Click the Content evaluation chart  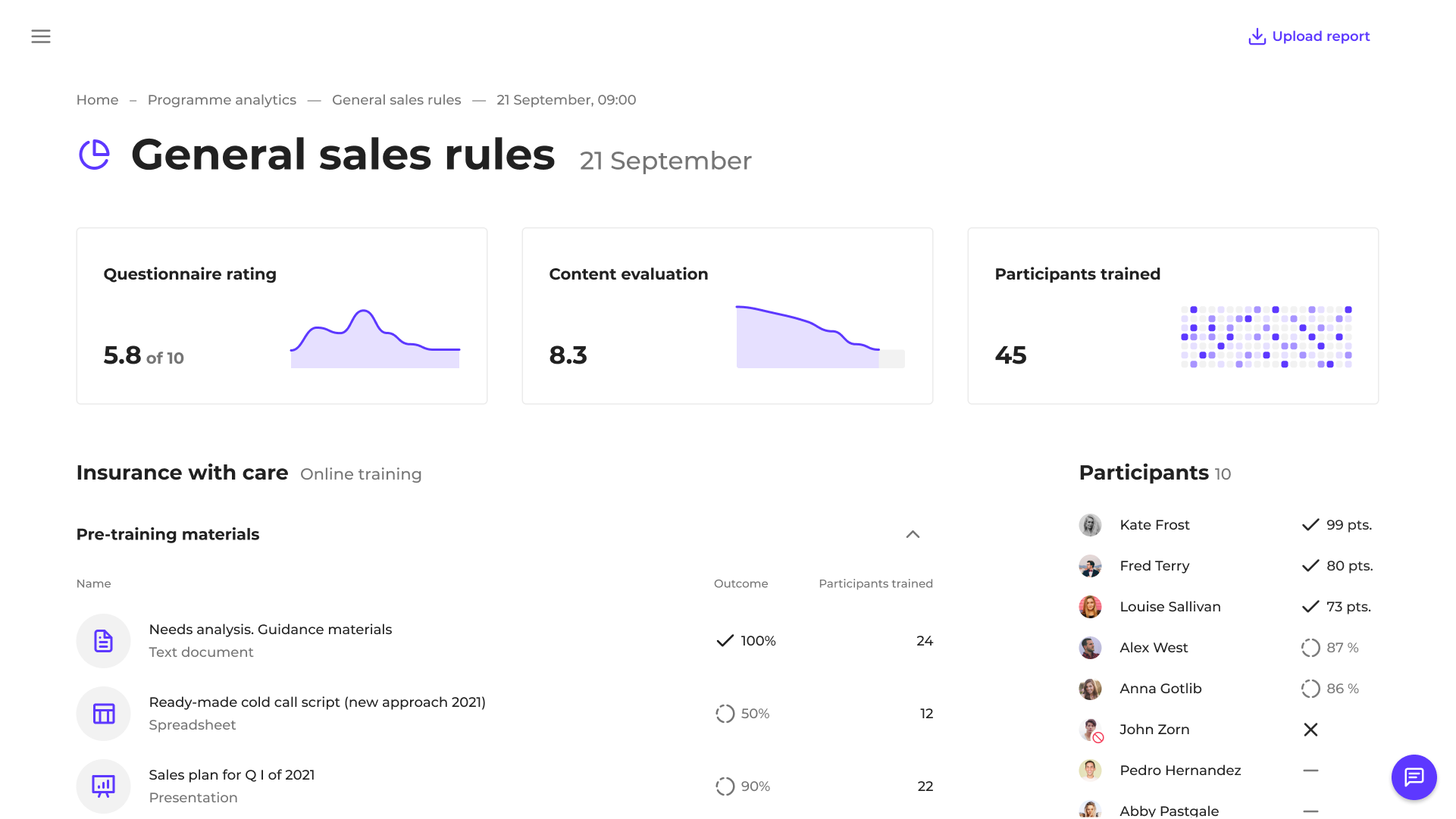pyautogui.click(x=819, y=339)
